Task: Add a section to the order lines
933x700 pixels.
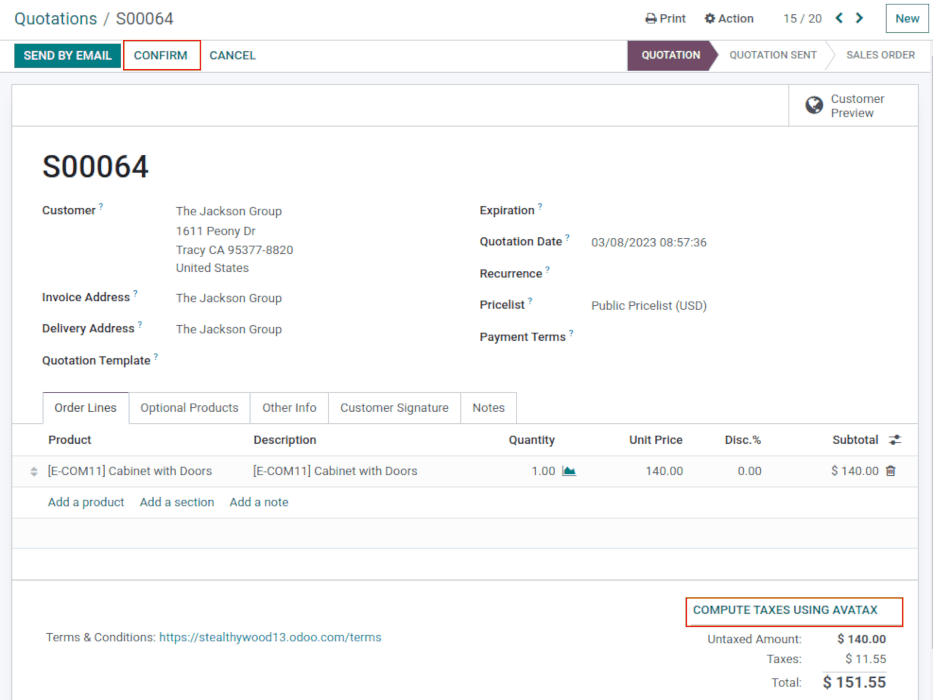Action: 176,502
